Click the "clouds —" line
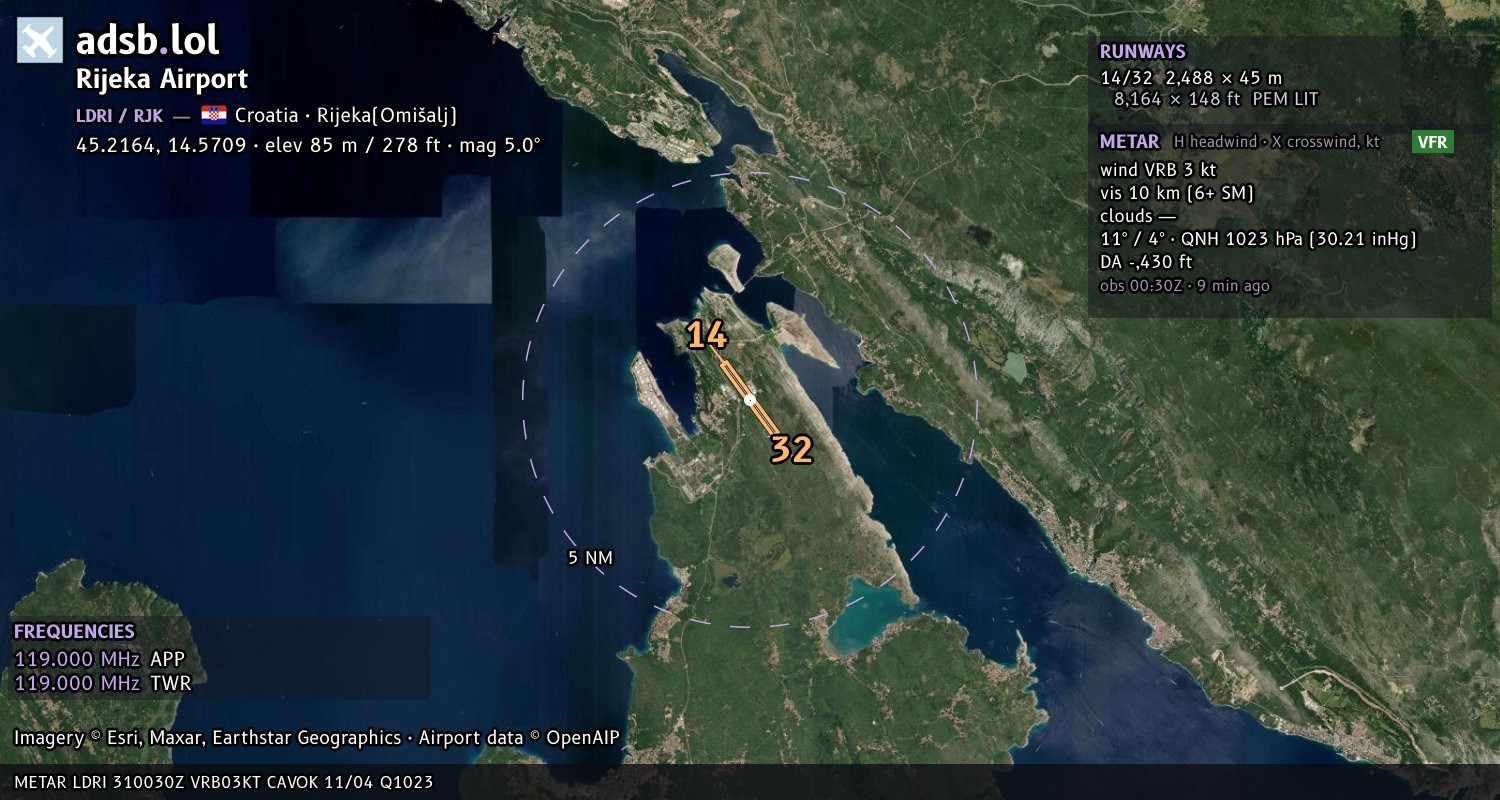This screenshot has height=800, width=1500. pos(1138,216)
